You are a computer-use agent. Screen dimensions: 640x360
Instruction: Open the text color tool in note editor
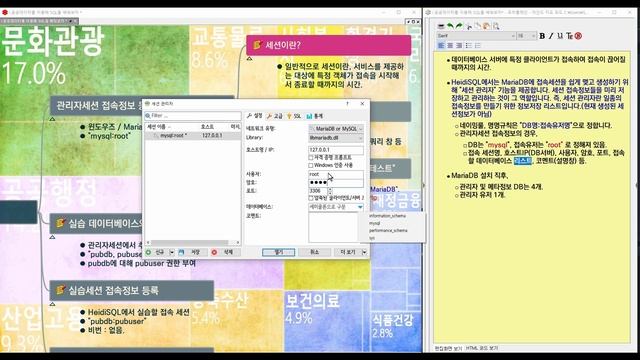pyautogui.click(x=569, y=36)
